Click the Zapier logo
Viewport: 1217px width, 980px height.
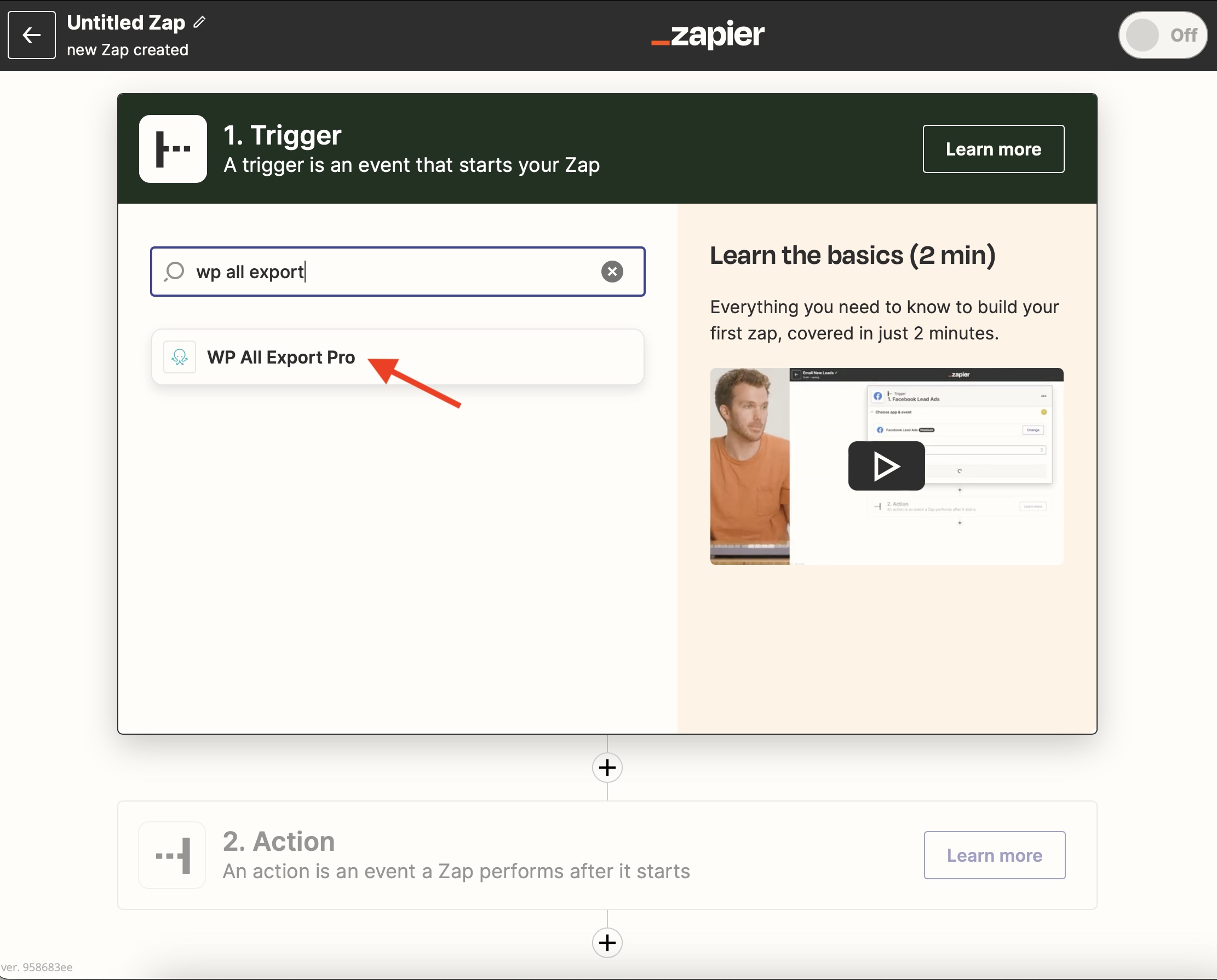pyautogui.click(x=708, y=35)
